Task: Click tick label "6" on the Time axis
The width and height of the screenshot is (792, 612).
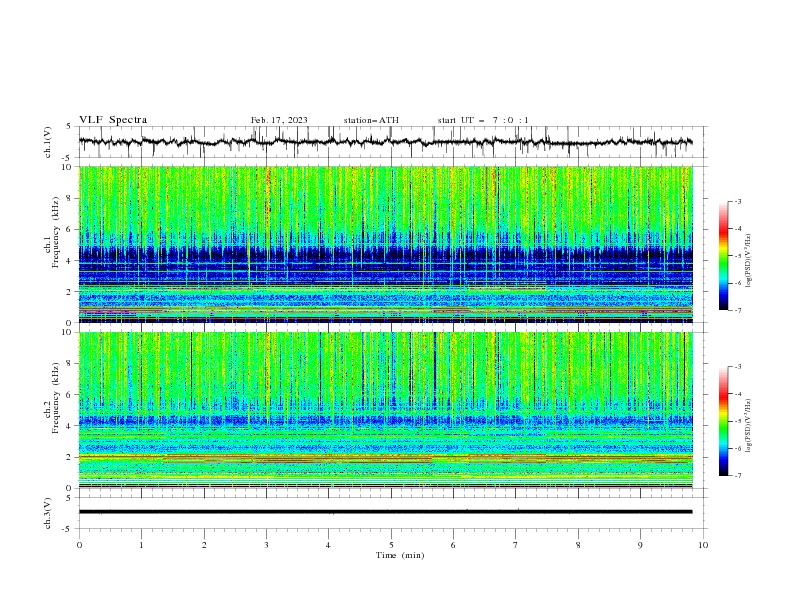Action: tap(453, 545)
